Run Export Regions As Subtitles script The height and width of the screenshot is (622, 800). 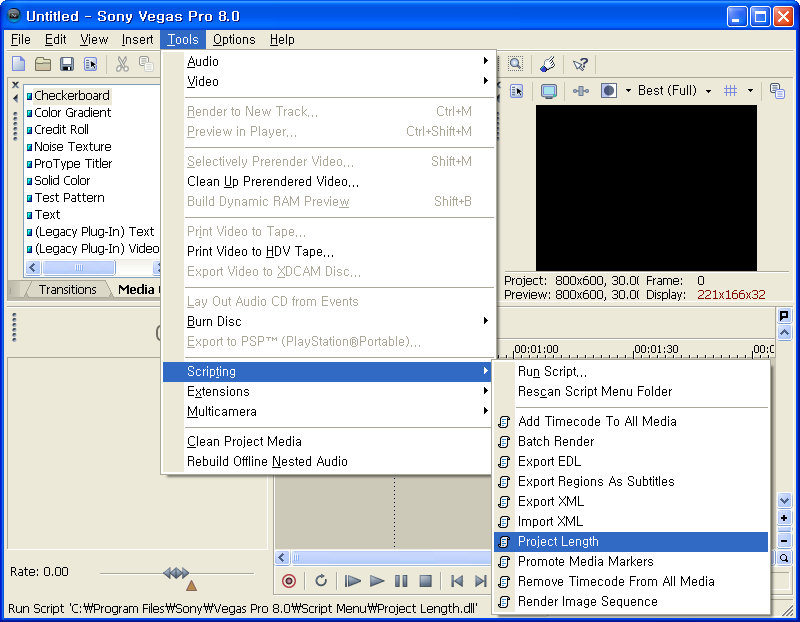(x=631, y=481)
